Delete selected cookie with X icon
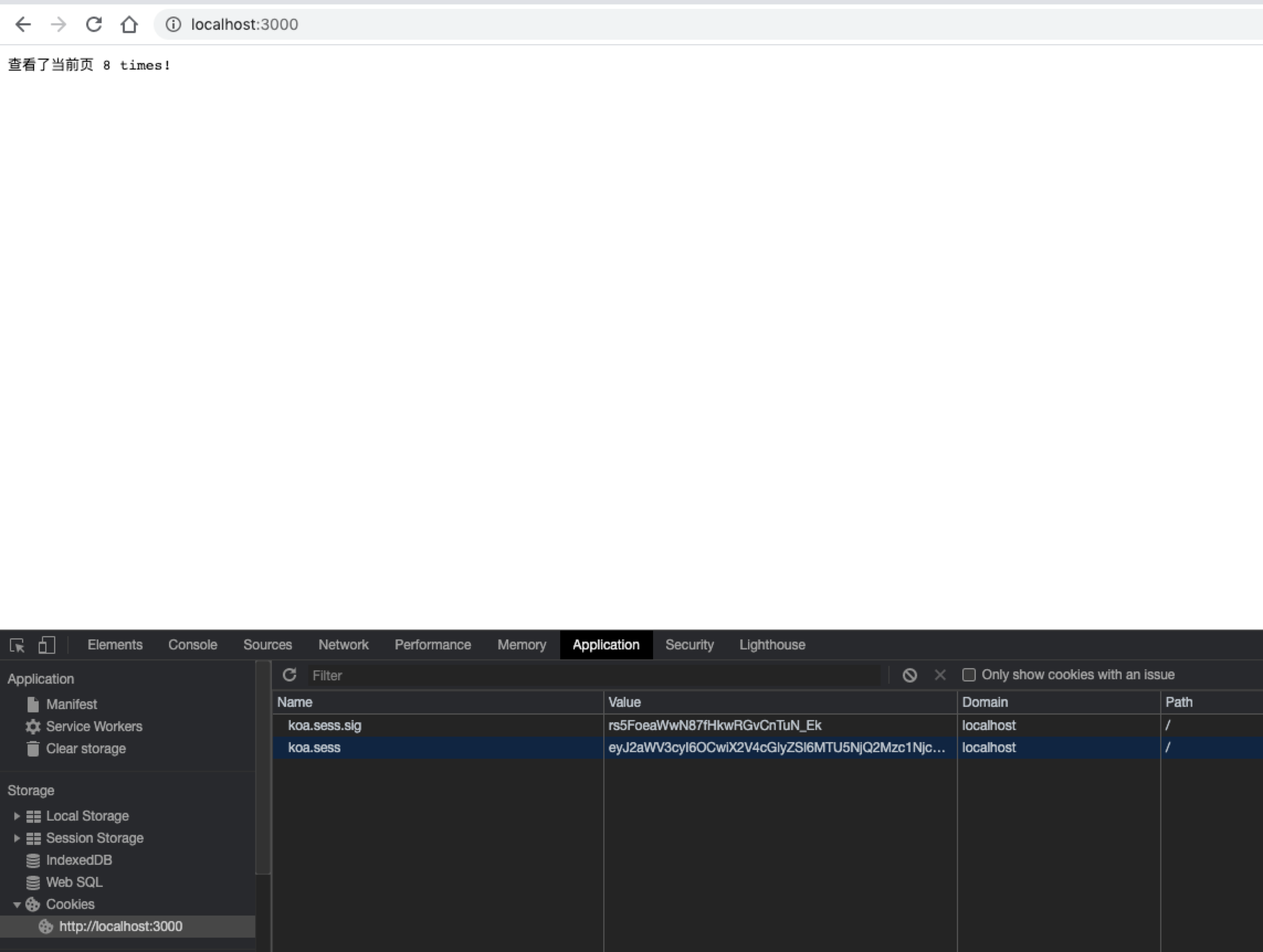 [940, 675]
